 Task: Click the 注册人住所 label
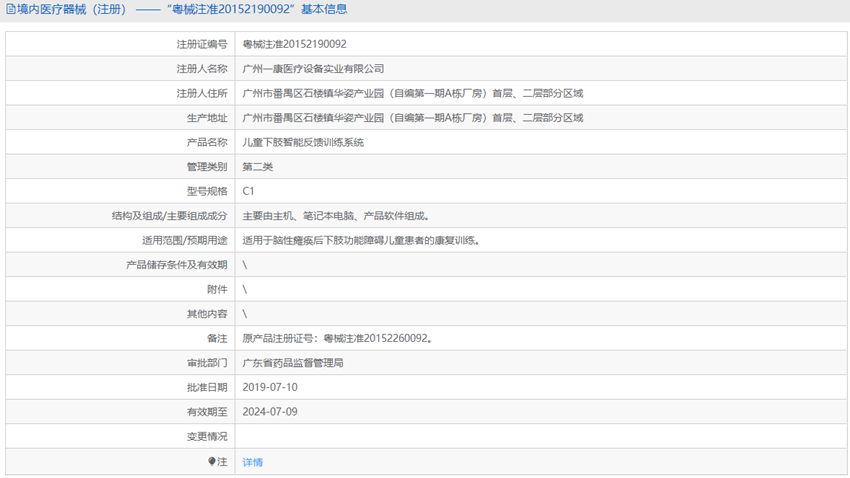tap(202, 93)
